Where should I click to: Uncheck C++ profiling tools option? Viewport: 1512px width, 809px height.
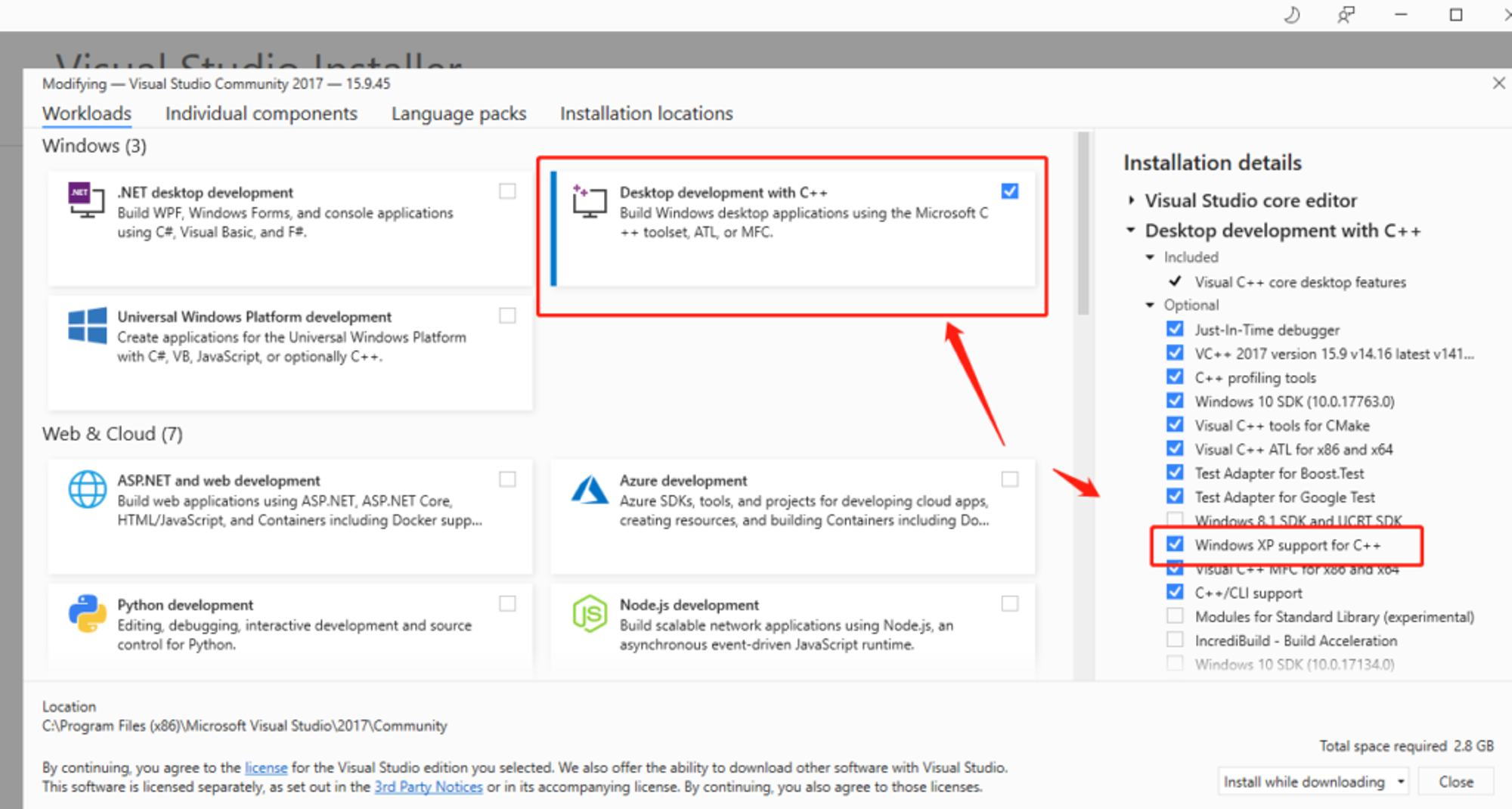(x=1175, y=377)
